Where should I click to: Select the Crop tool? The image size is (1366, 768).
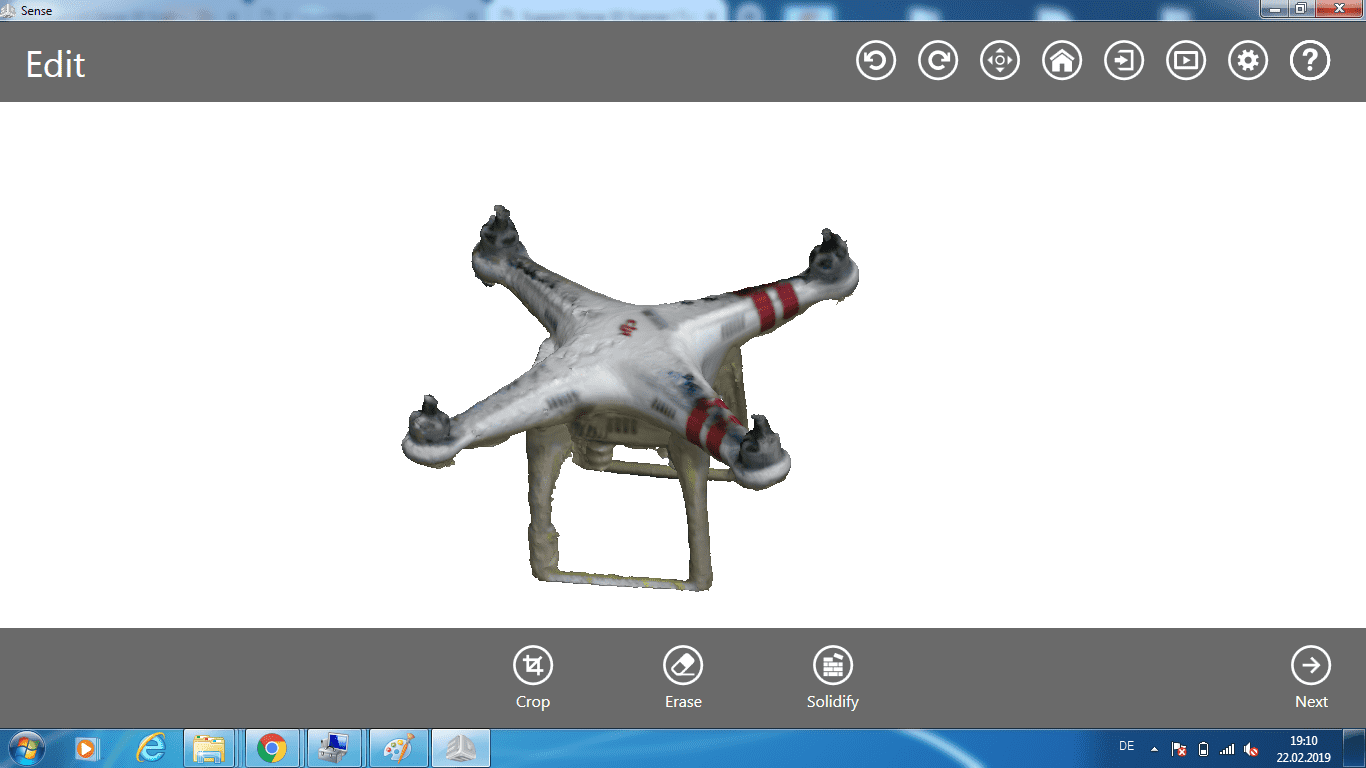[x=533, y=677]
